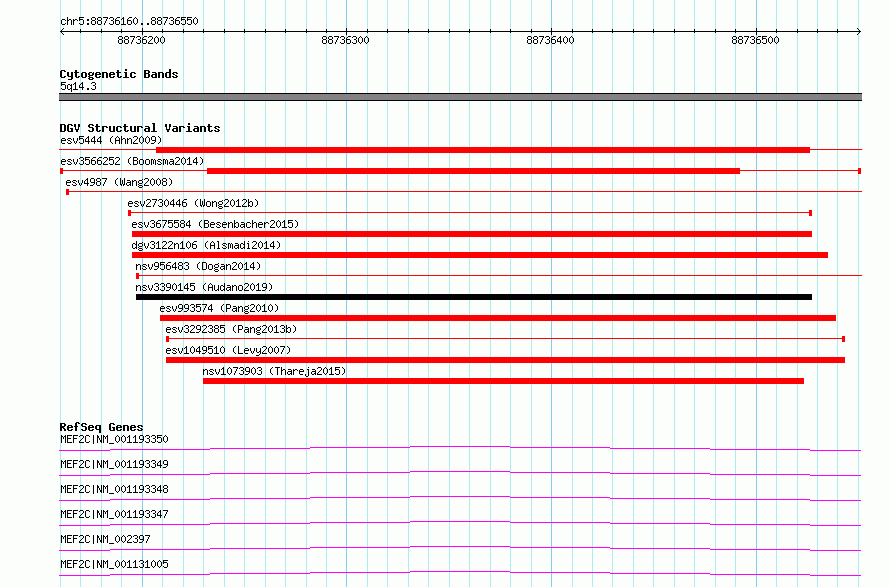Image resolution: width=890 pixels, height=587 pixels.
Task: Click the RefSeq Genes track heading
Action: 101,427
